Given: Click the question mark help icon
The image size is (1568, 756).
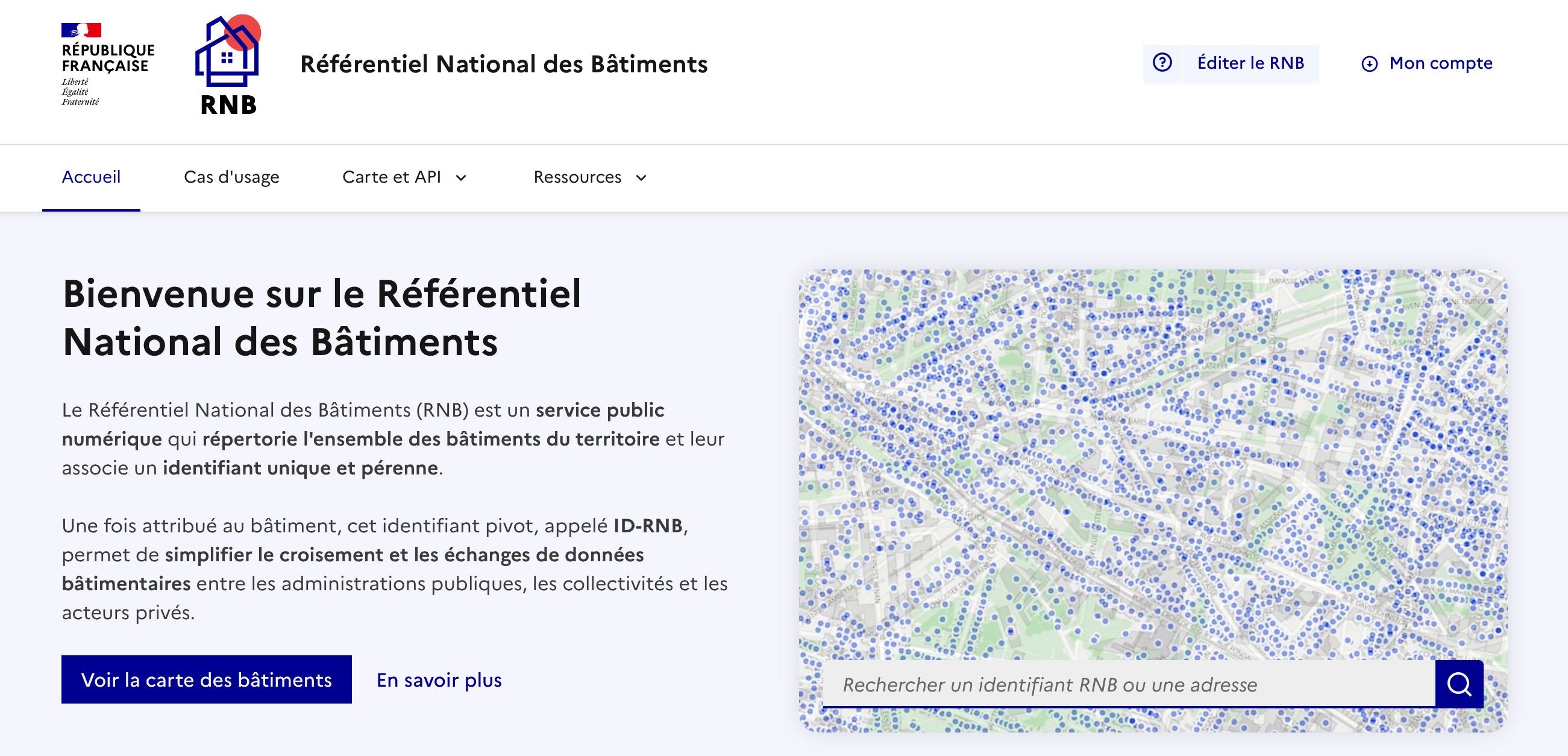Looking at the screenshot, I should tap(1162, 63).
